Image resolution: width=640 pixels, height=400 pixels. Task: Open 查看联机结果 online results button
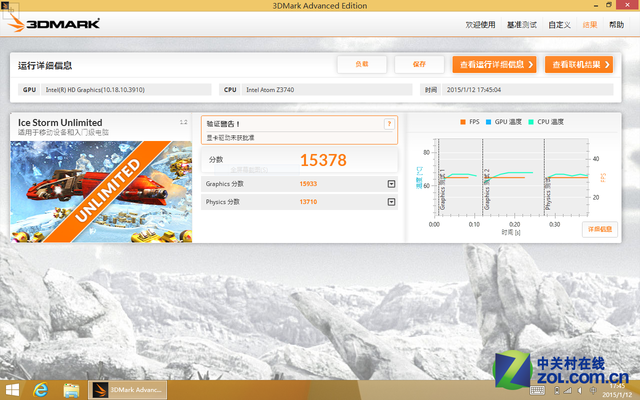pos(579,64)
